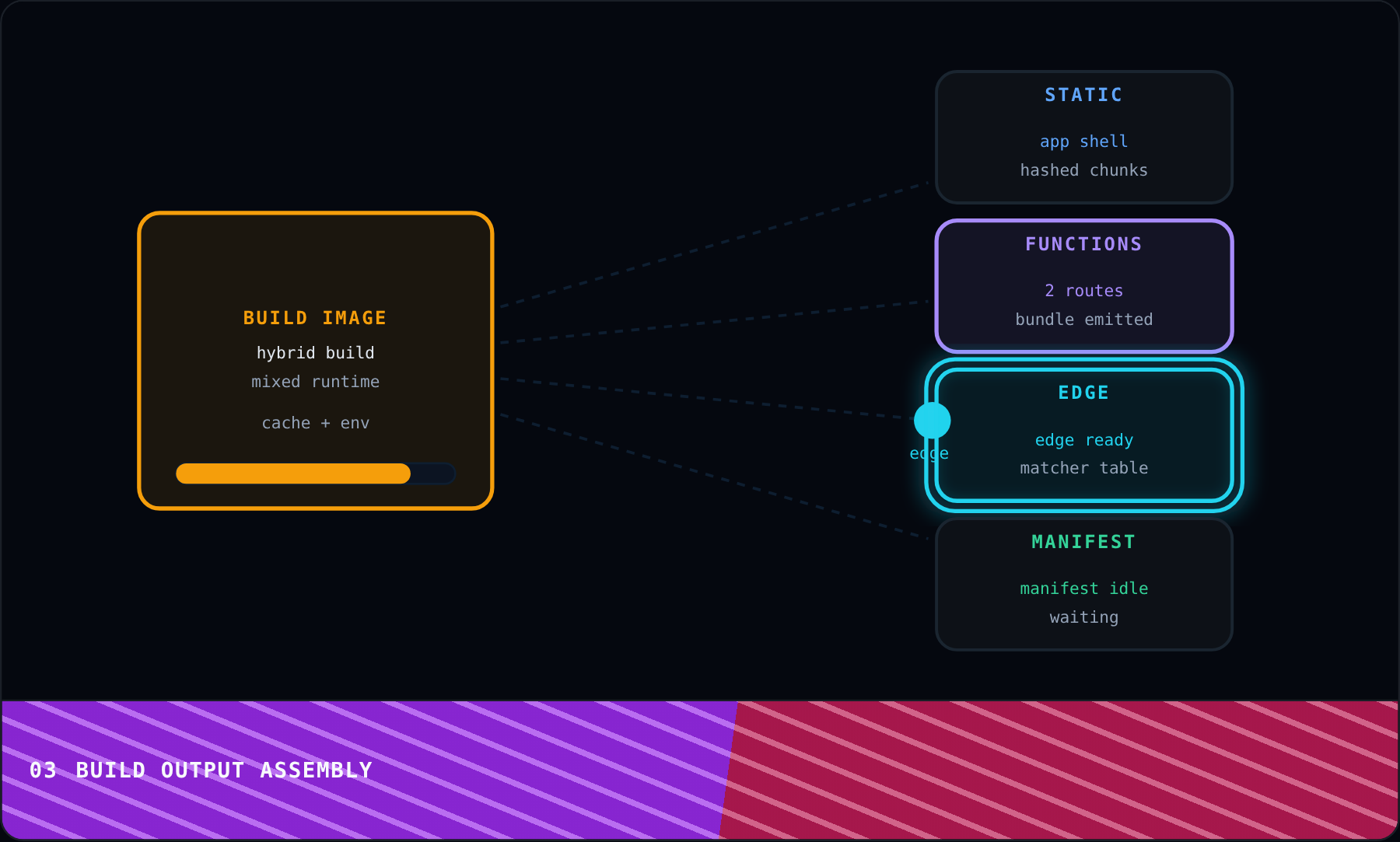Image resolution: width=1400 pixels, height=842 pixels.
Task: Select the FUNCTIONS output card
Action: pyautogui.click(x=1084, y=286)
